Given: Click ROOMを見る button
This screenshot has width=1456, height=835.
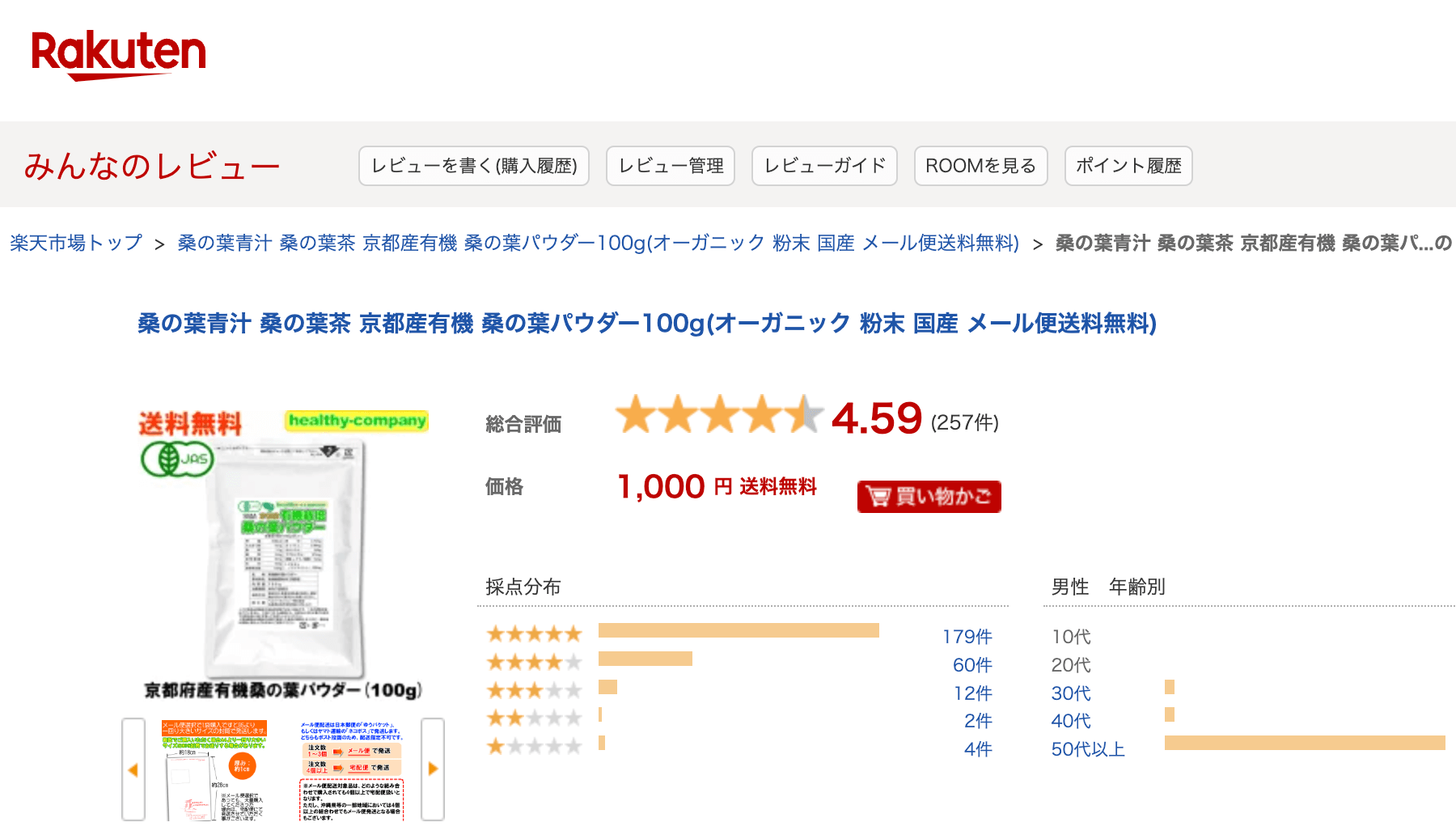Looking at the screenshot, I should coord(981,166).
